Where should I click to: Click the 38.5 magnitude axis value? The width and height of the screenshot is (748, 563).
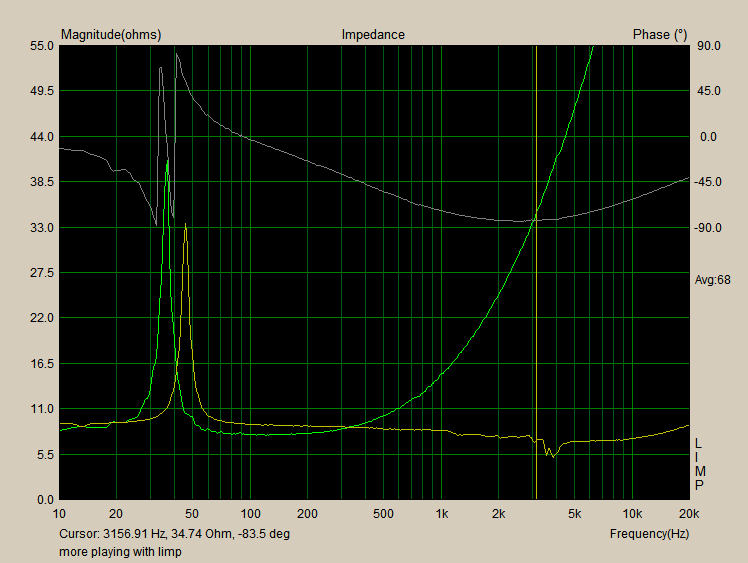[x=42, y=182]
